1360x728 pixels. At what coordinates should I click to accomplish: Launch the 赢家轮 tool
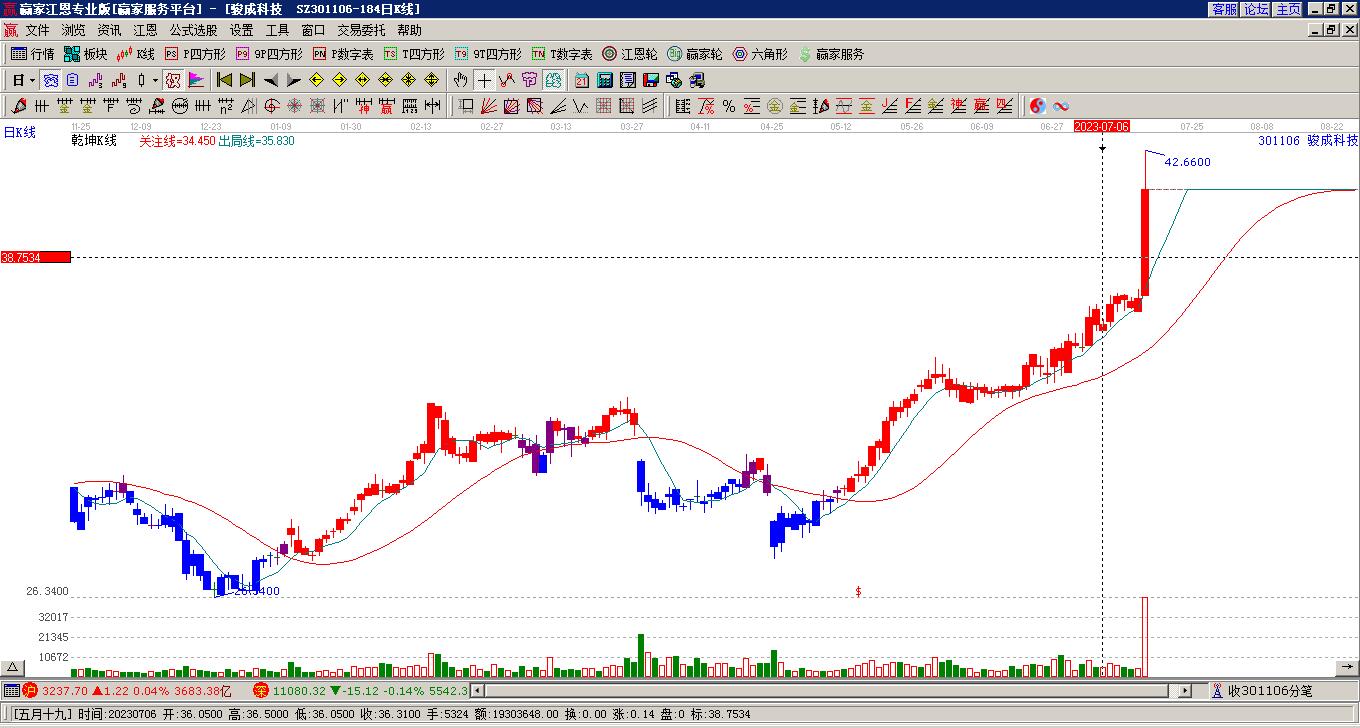(694, 54)
